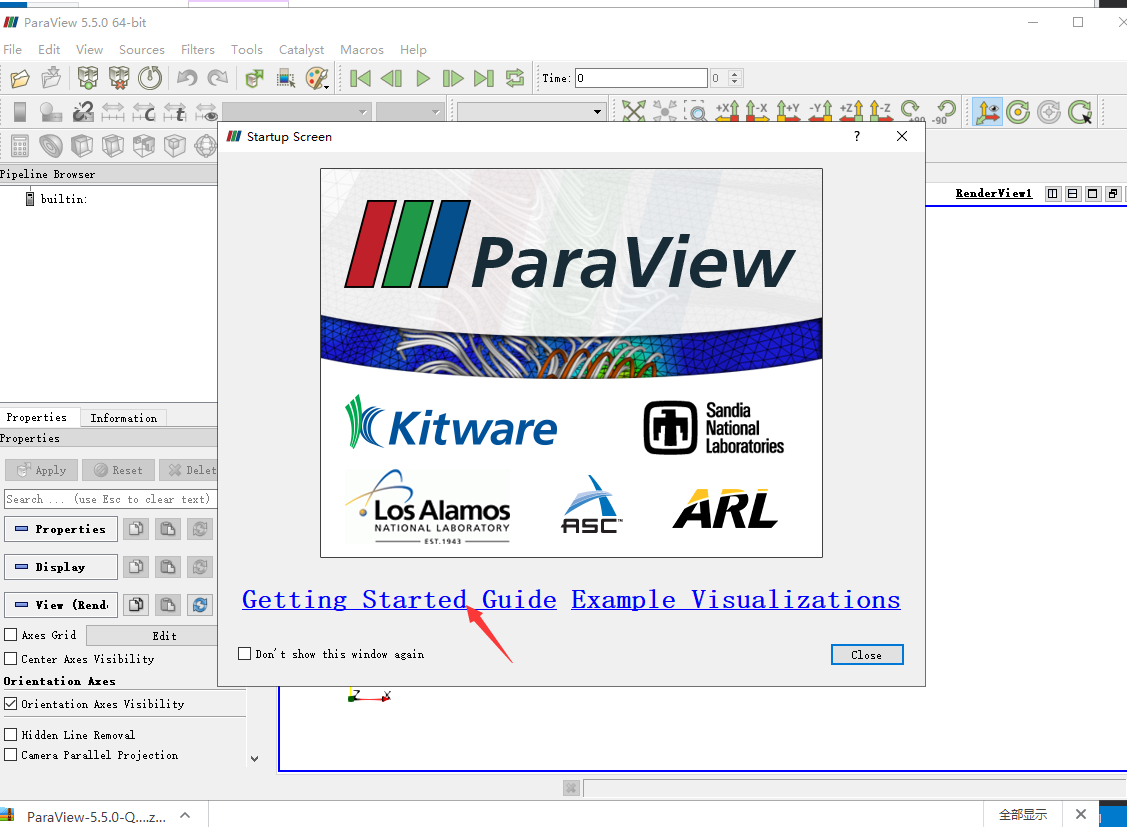Click the Connect to server icon
This screenshot has width=1127, height=827.
click(88, 78)
